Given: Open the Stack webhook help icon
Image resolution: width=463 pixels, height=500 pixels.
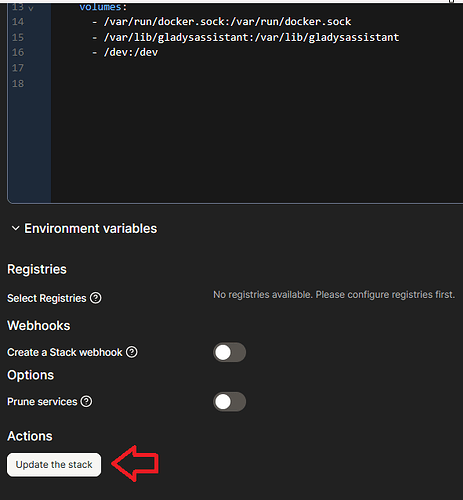Looking at the screenshot, I should click(x=132, y=352).
